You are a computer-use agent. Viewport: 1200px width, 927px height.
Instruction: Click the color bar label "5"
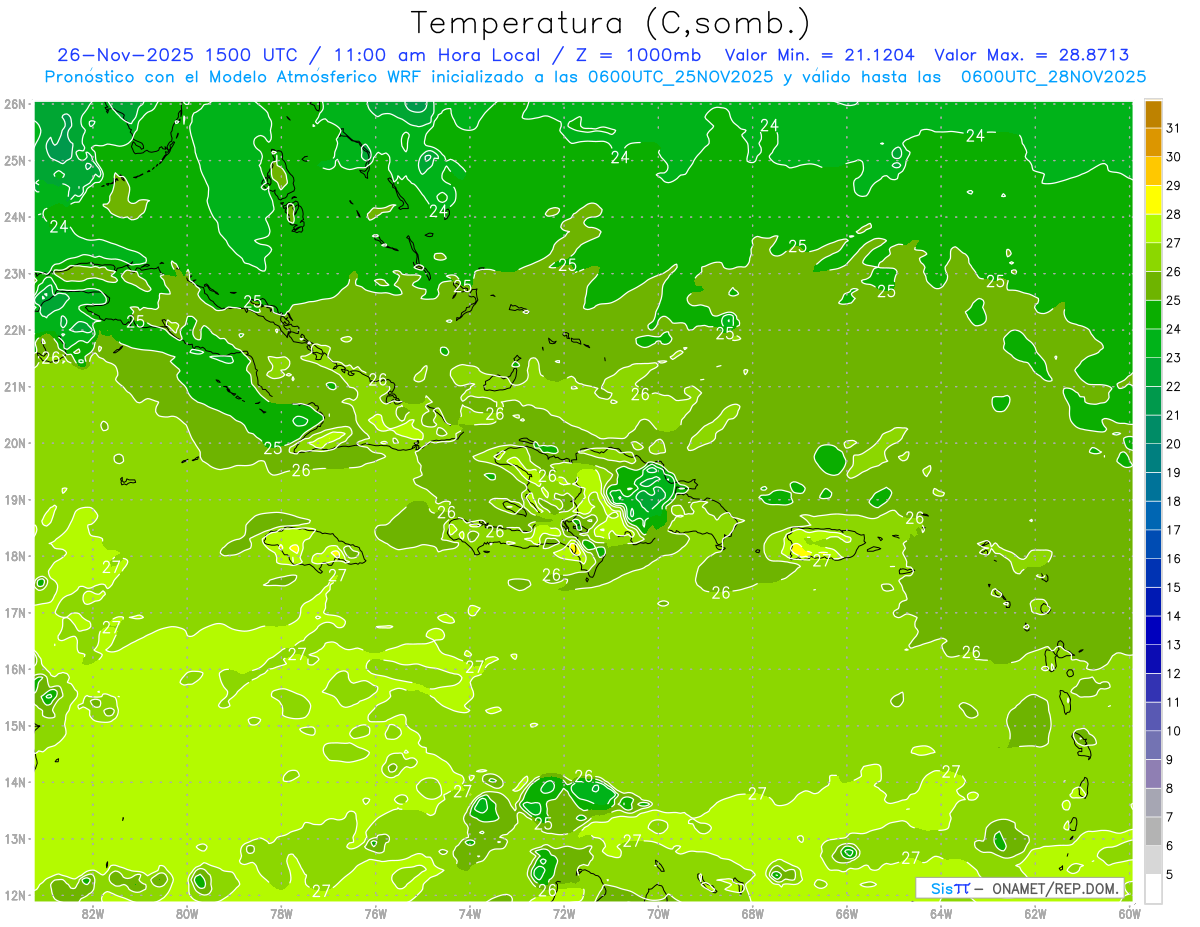click(x=1170, y=875)
